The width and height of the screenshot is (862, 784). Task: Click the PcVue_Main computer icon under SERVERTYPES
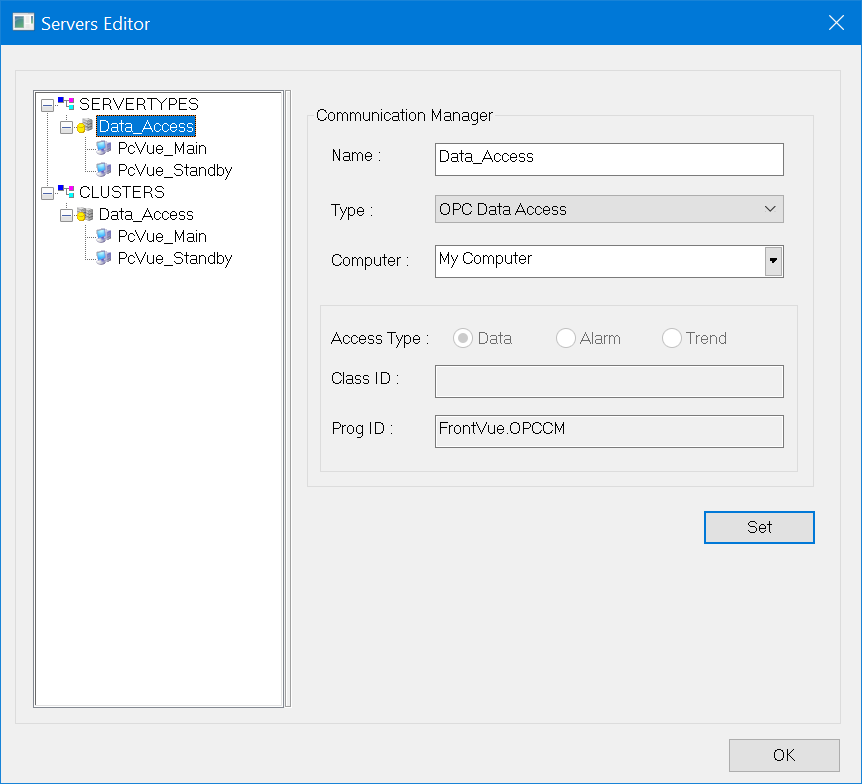click(x=104, y=148)
